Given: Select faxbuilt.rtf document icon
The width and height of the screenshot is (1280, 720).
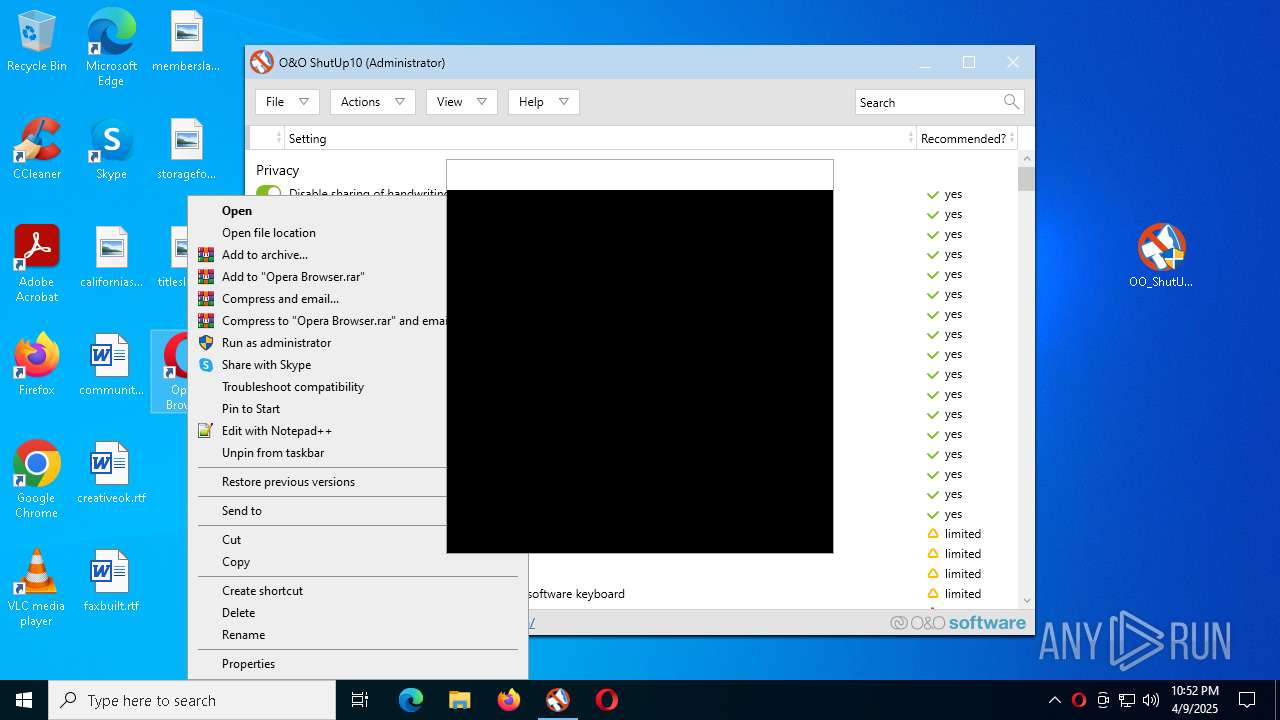Looking at the screenshot, I should 111,582.
